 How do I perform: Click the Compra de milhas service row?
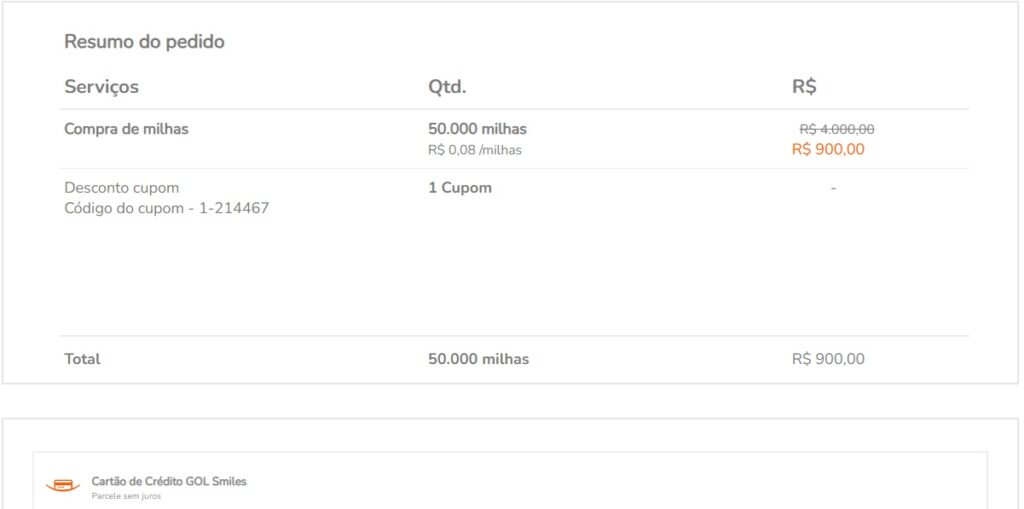[x=126, y=129]
